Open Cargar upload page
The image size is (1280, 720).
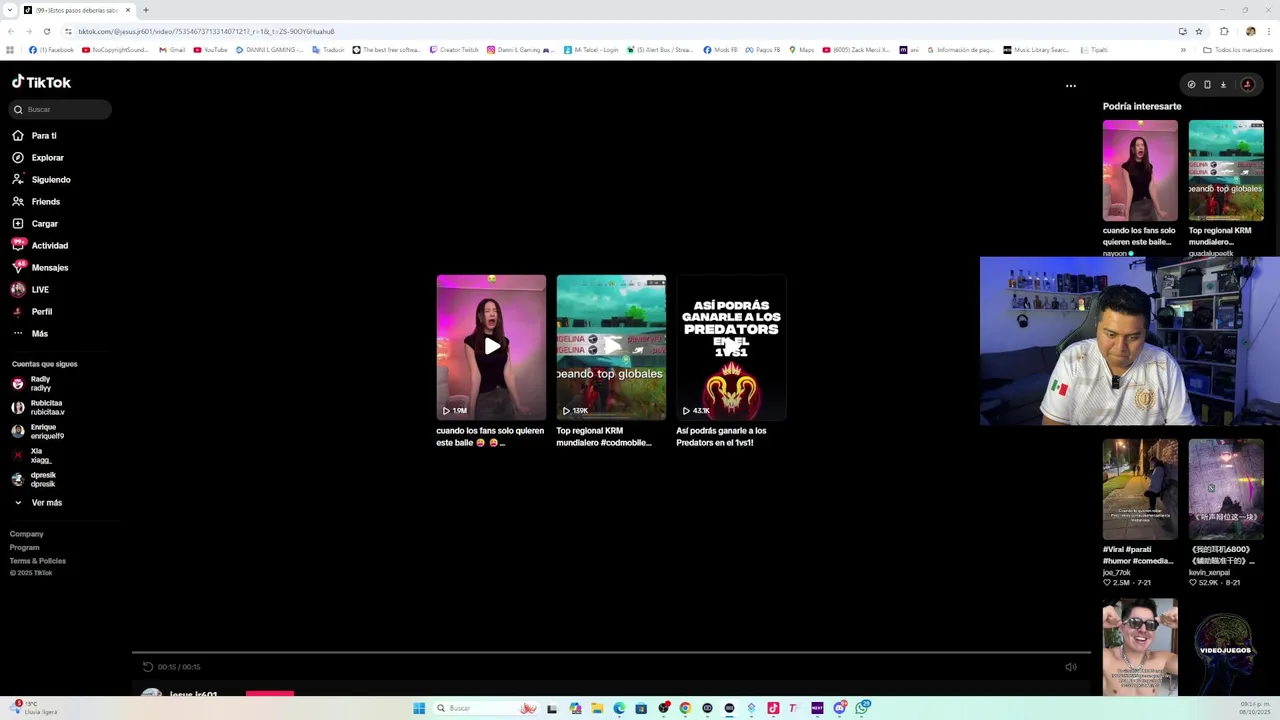(35, 224)
